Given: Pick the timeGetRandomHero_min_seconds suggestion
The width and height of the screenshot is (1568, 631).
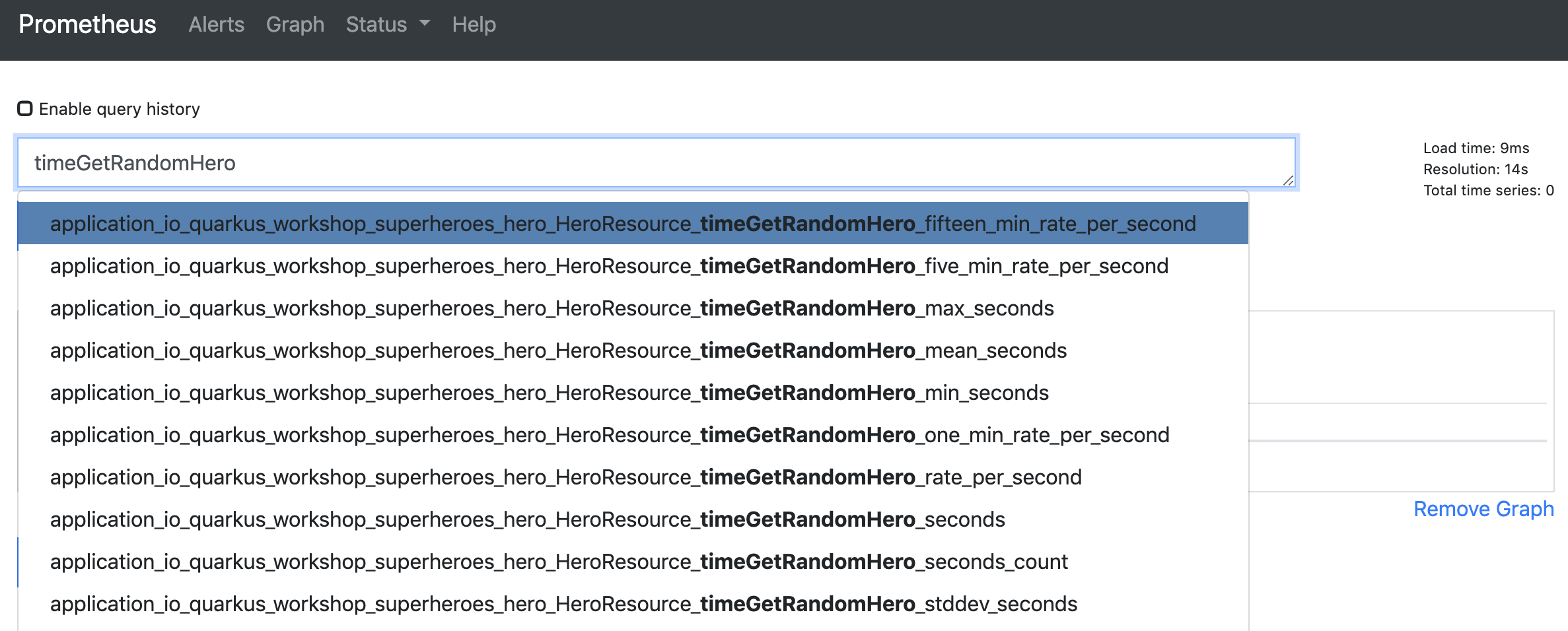Looking at the screenshot, I should (549, 393).
